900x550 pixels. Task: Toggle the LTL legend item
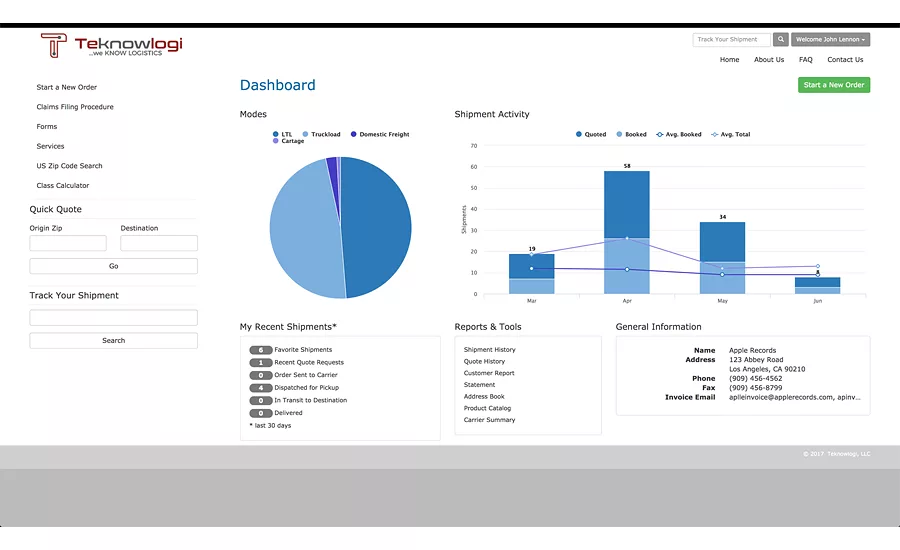[282, 134]
